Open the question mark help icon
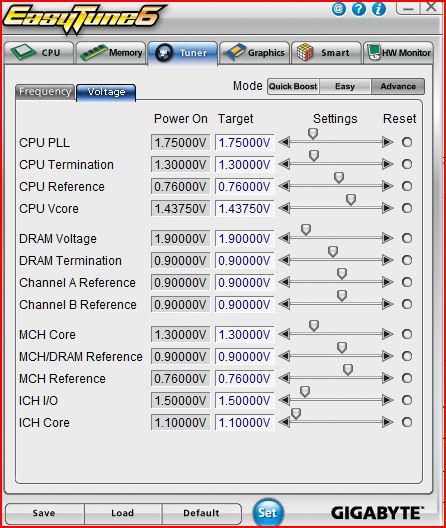 coord(358,9)
